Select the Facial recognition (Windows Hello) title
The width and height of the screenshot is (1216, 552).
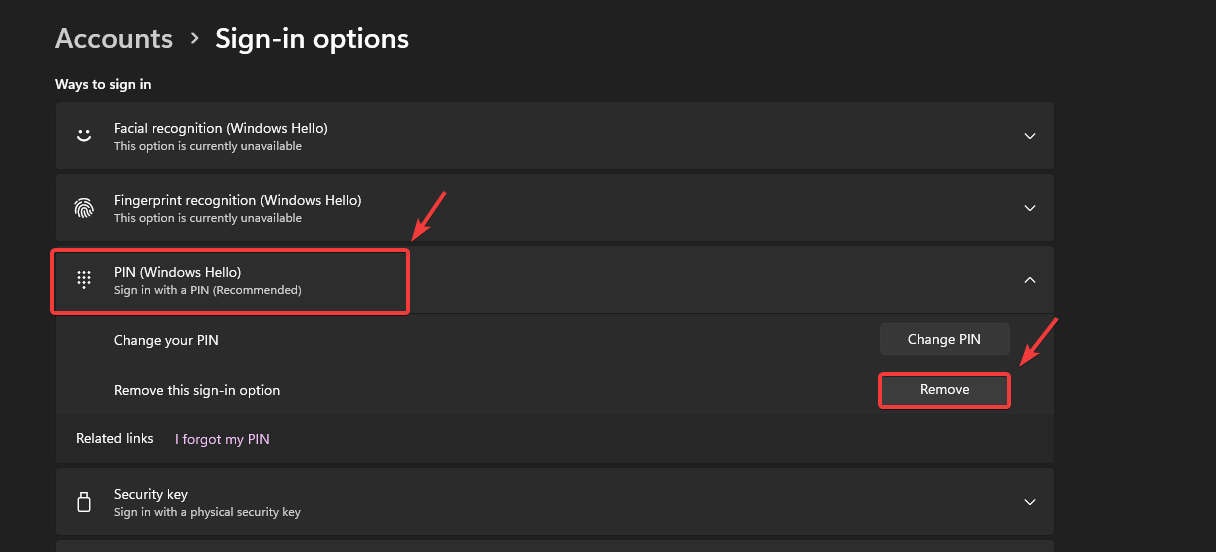220,128
